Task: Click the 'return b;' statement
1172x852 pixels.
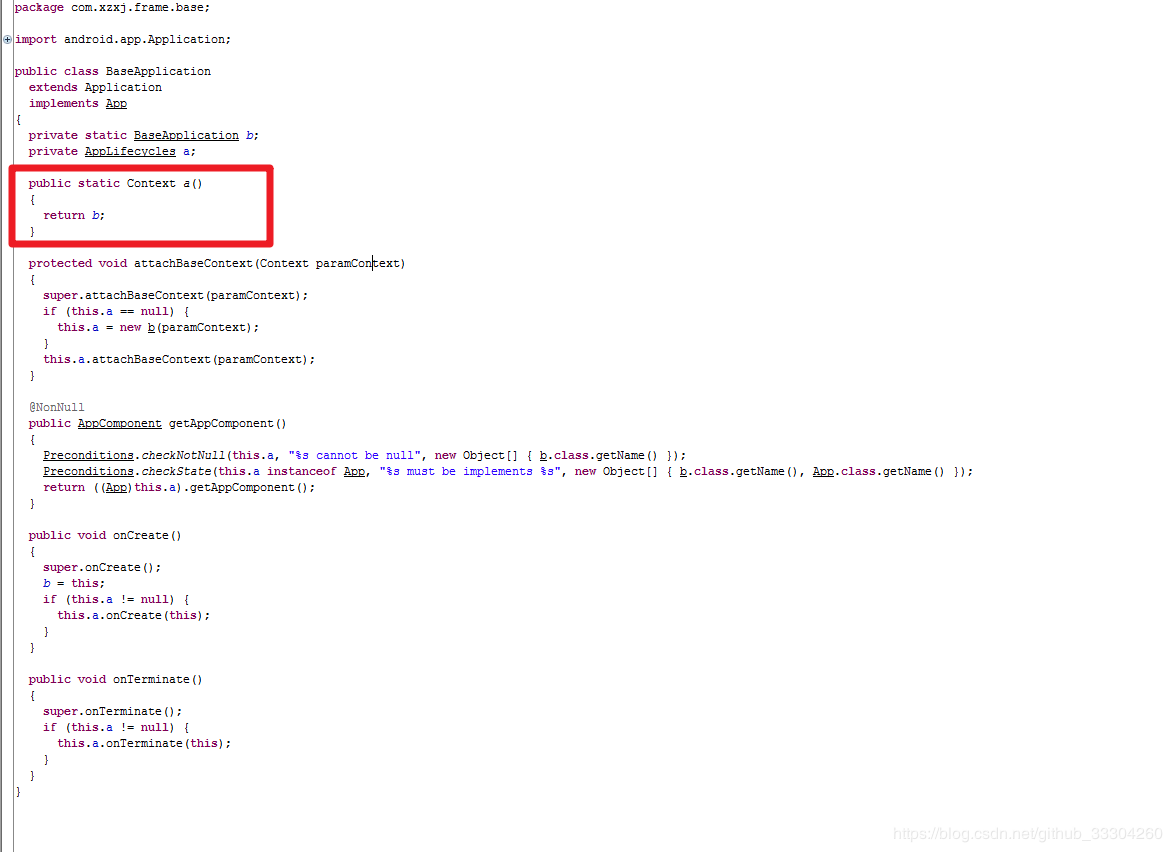Action: [74, 215]
